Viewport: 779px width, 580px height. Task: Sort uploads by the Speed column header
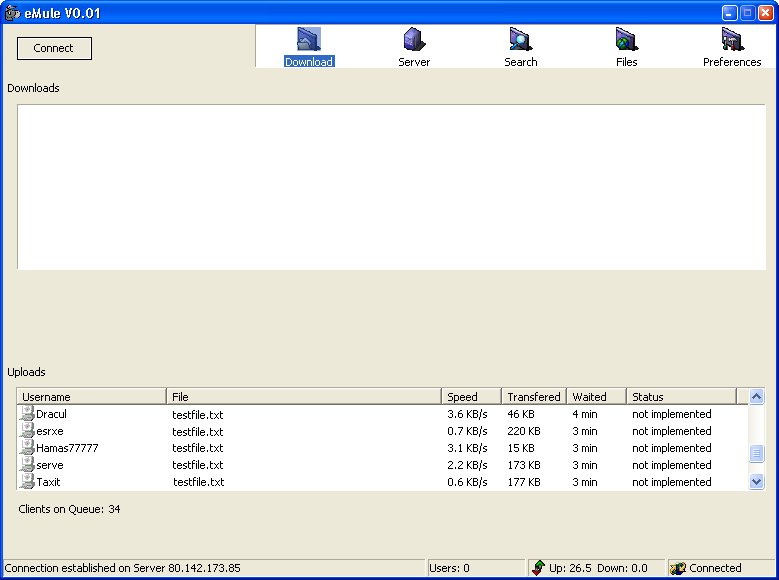click(471, 397)
